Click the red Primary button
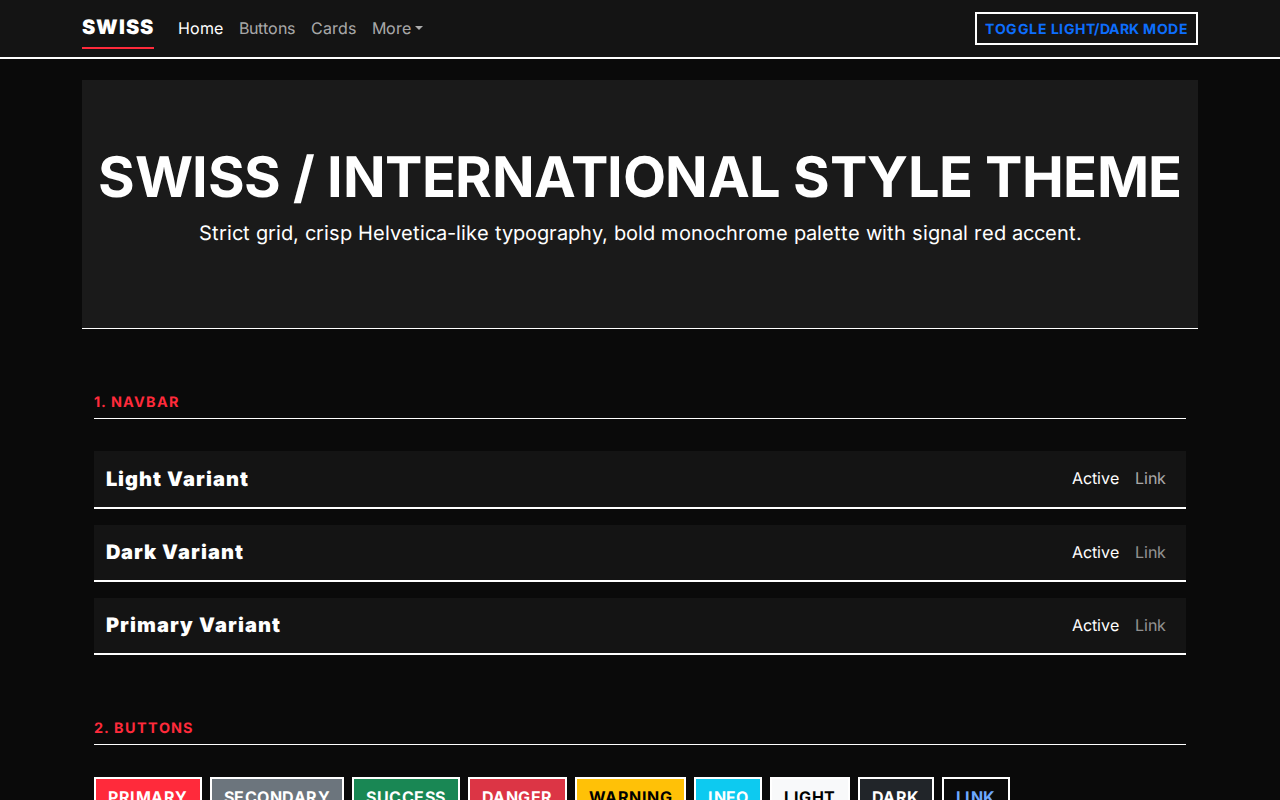 click(148, 789)
